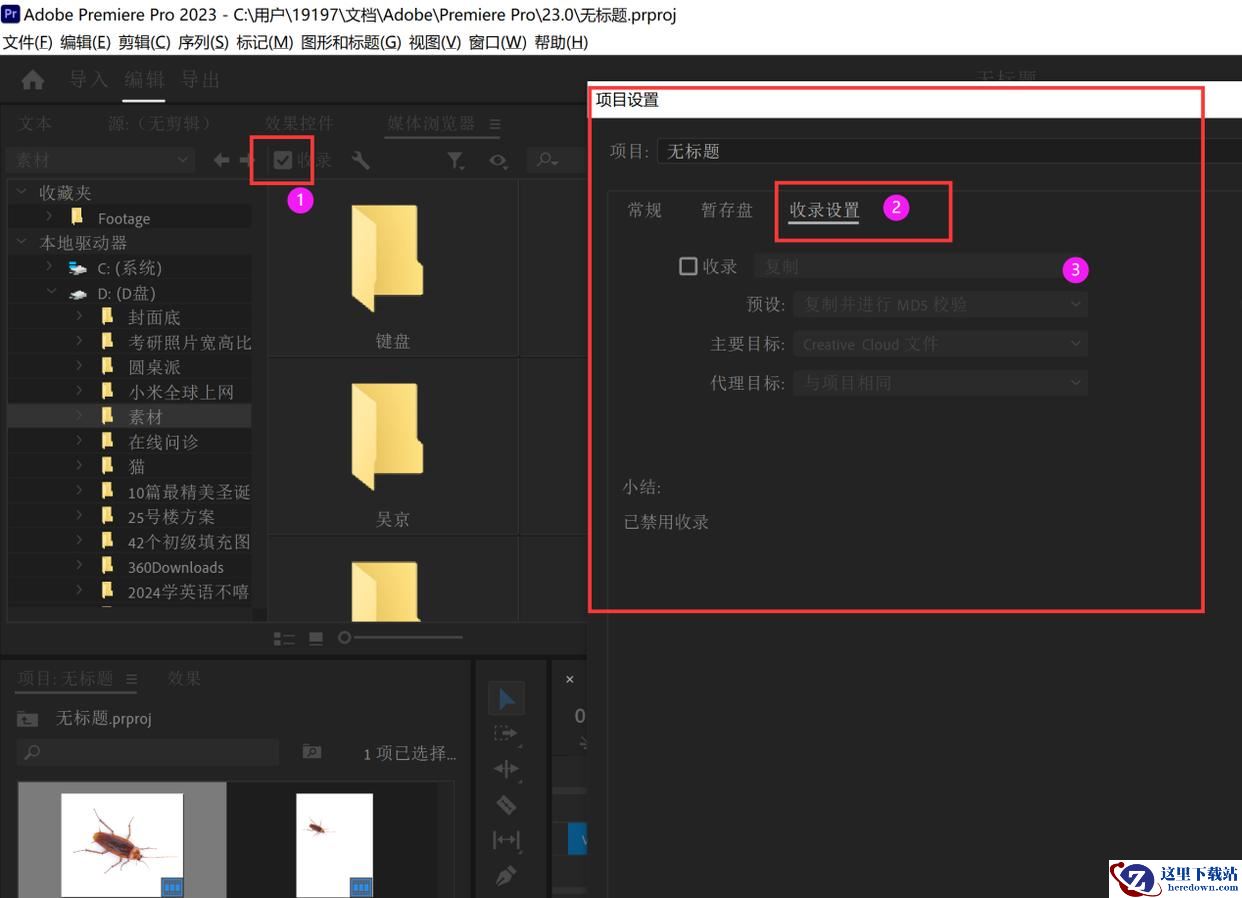Click the Home icon in the workspace bar
Image resolution: width=1242 pixels, height=898 pixels.
pyautogui.click(x=33, y=80)
